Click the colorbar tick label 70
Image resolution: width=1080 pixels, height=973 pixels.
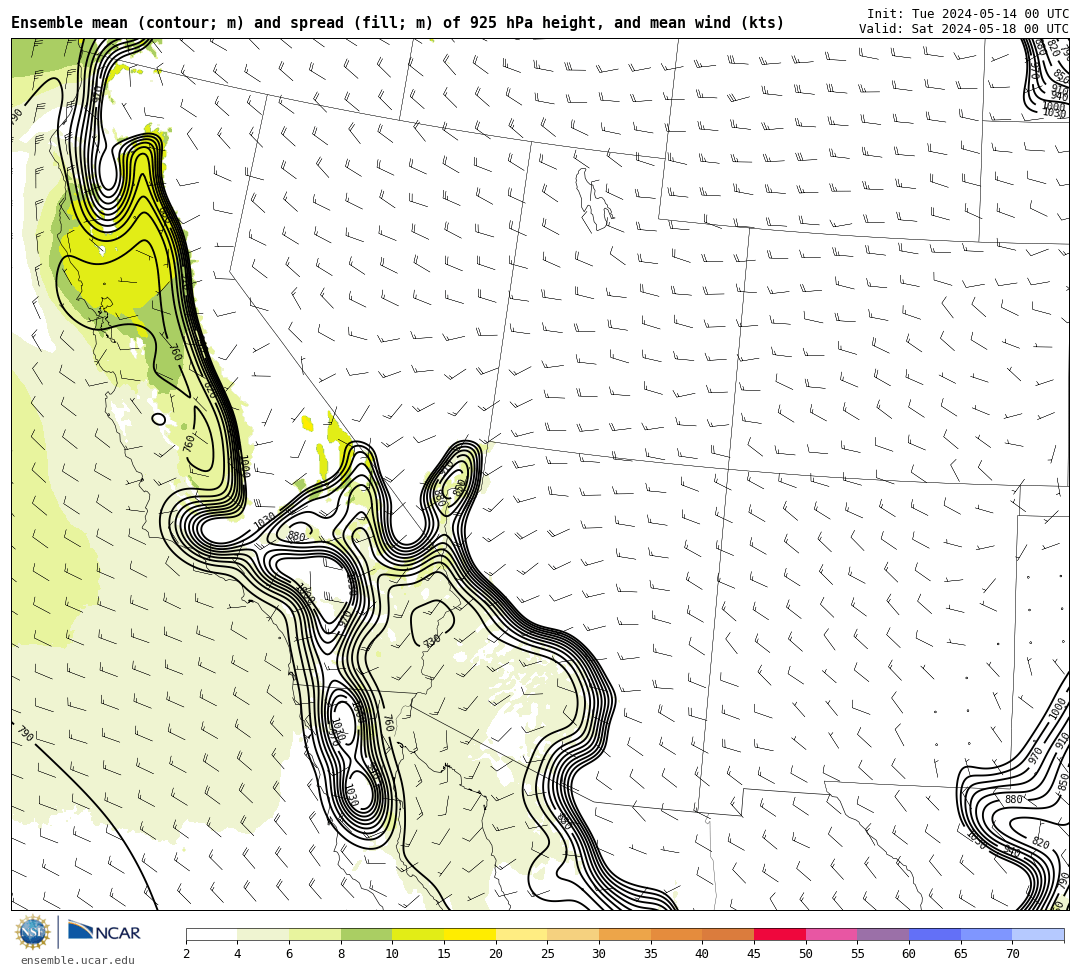[1012, 954]
